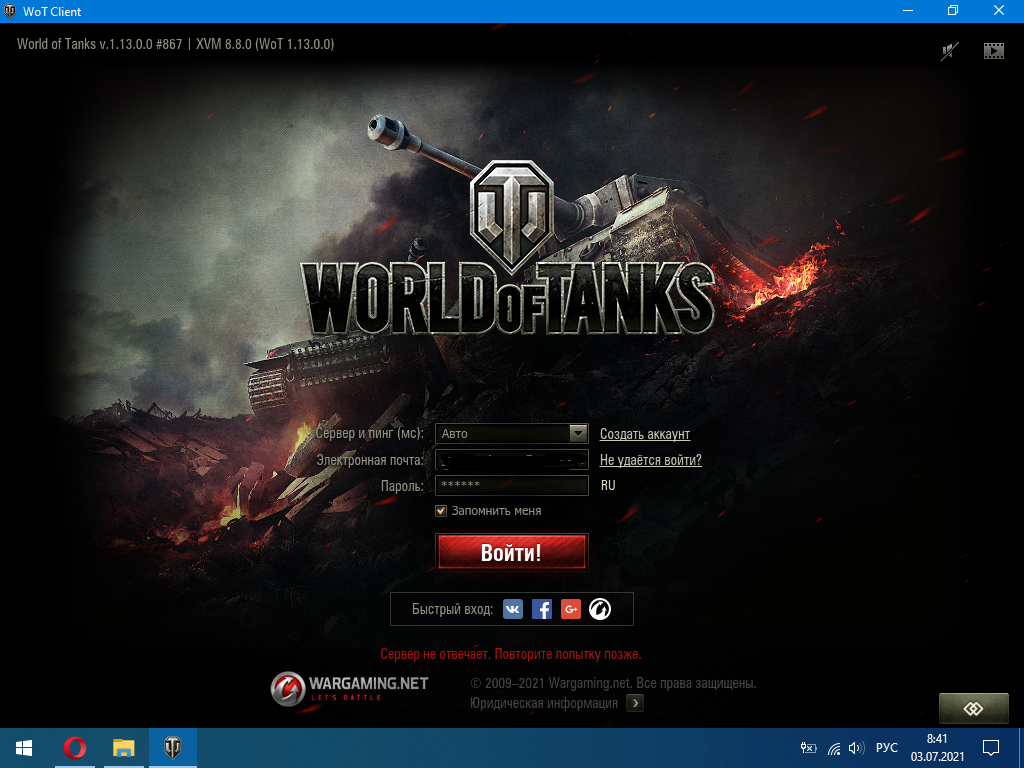1024x768 pixels.
Task: Click the server error message text
Action: [x=511, y=654]
